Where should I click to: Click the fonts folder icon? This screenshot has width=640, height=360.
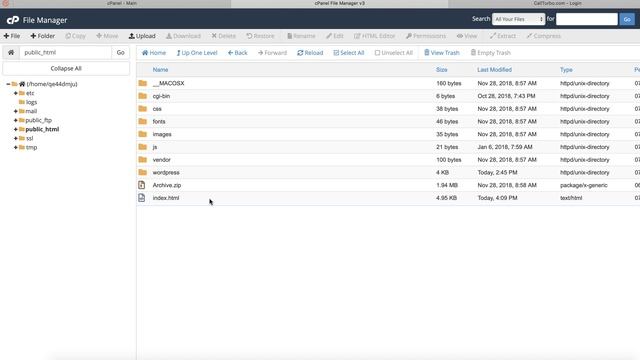point(142,121)
